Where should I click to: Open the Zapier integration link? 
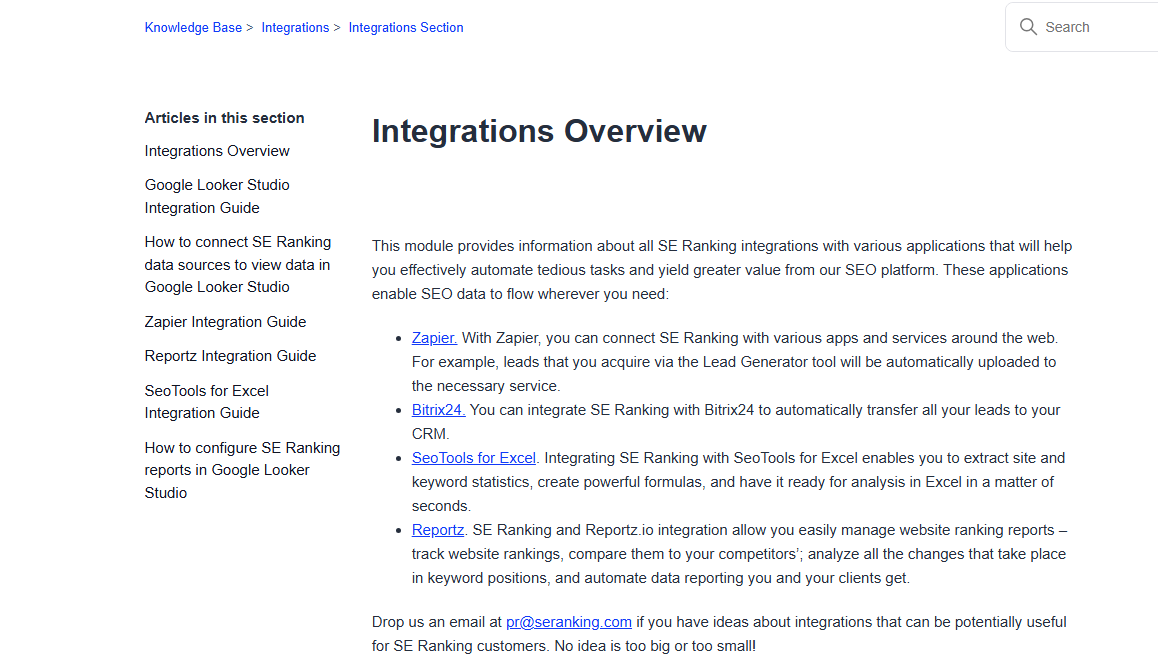[x=433, y=337]
